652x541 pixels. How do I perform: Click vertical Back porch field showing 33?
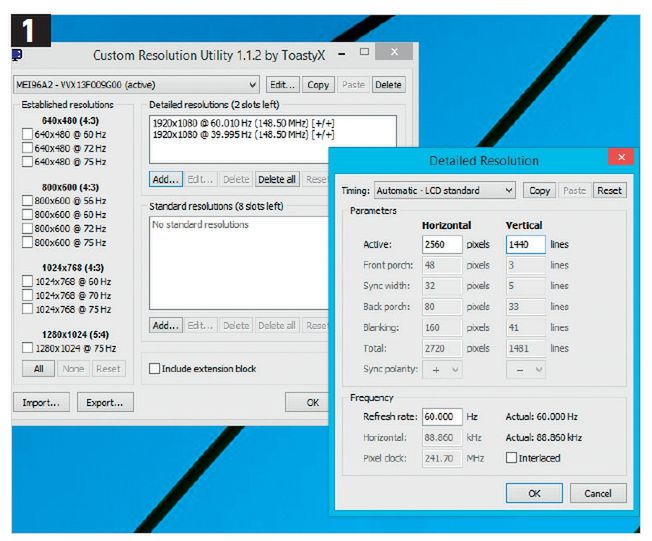pyautogui.click(x=526, y=307)
